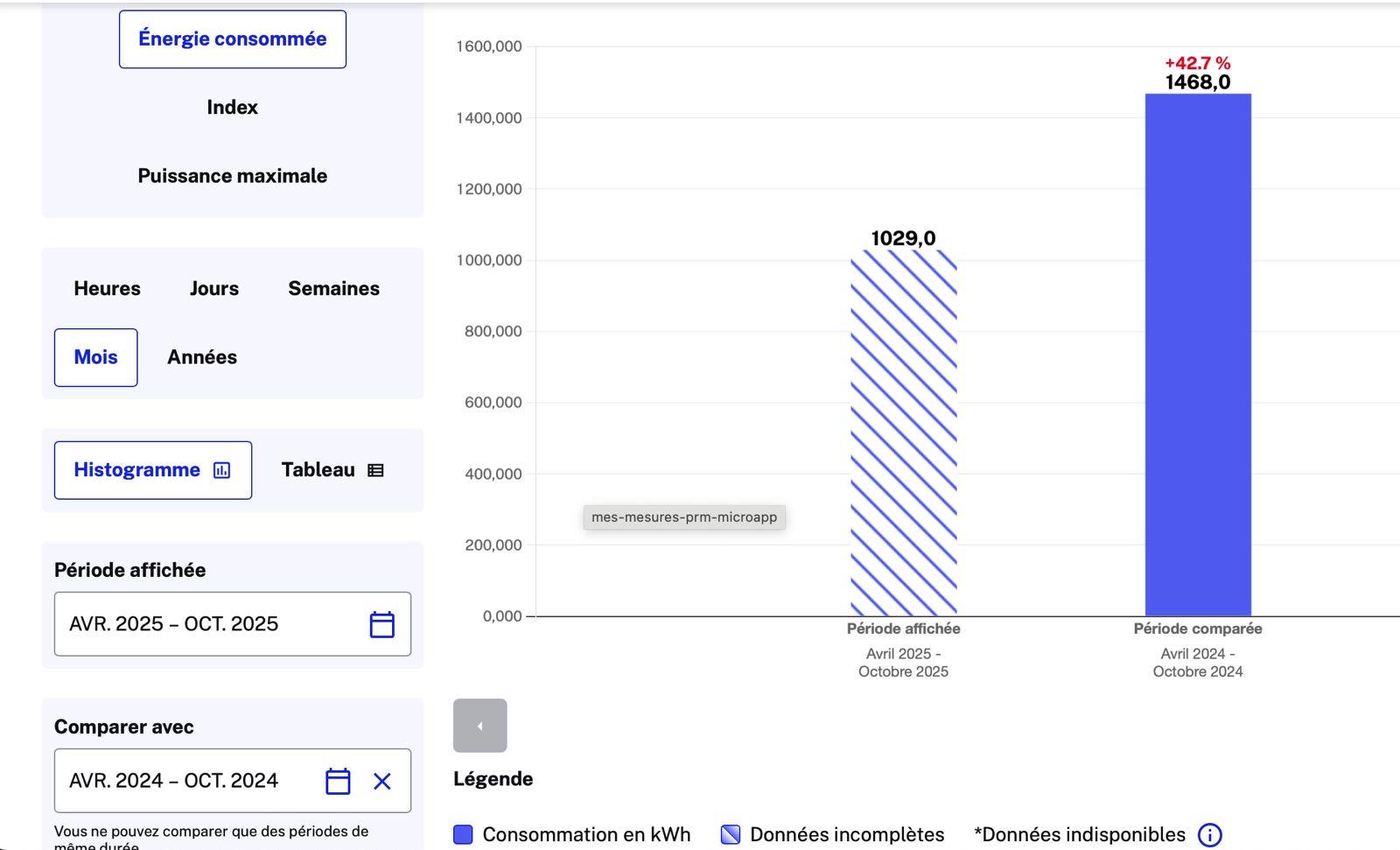Switch to the Index measurement tab
Screen dimensions: 1400x850
coord(233,108)
